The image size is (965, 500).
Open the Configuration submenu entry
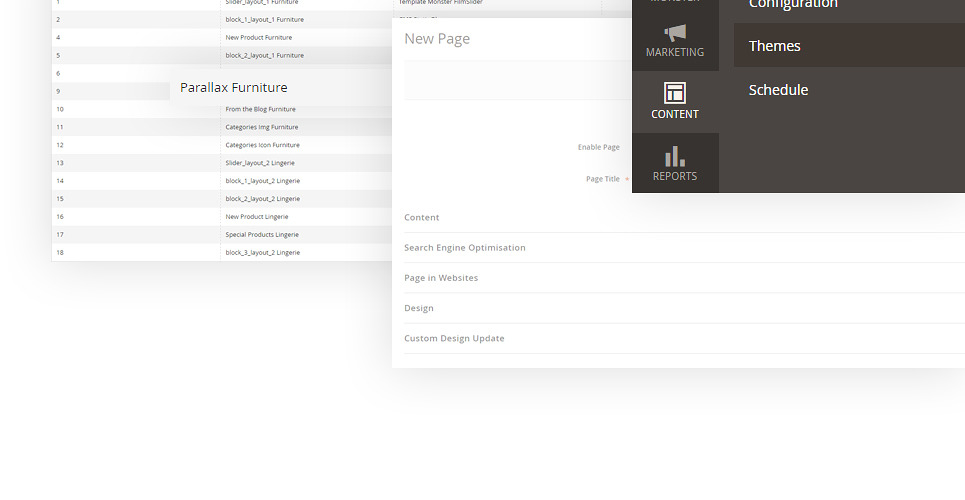pos(793,5)
